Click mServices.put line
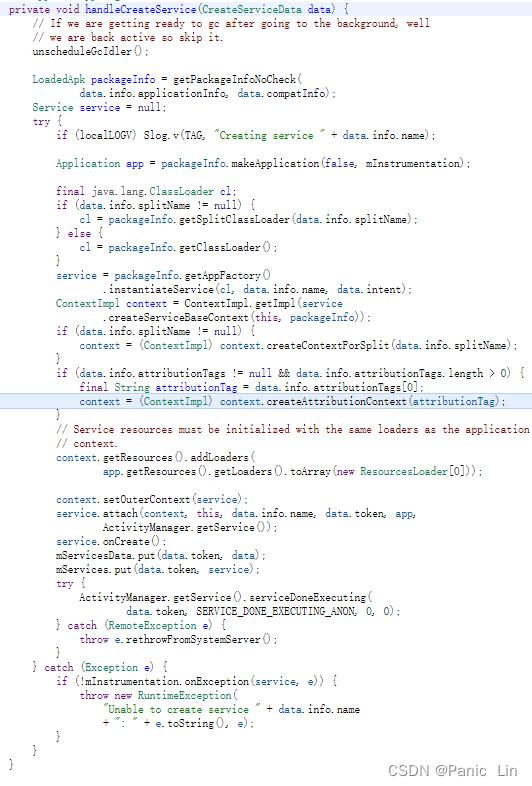The image size is (532, 786). click(x=157, y=570)
